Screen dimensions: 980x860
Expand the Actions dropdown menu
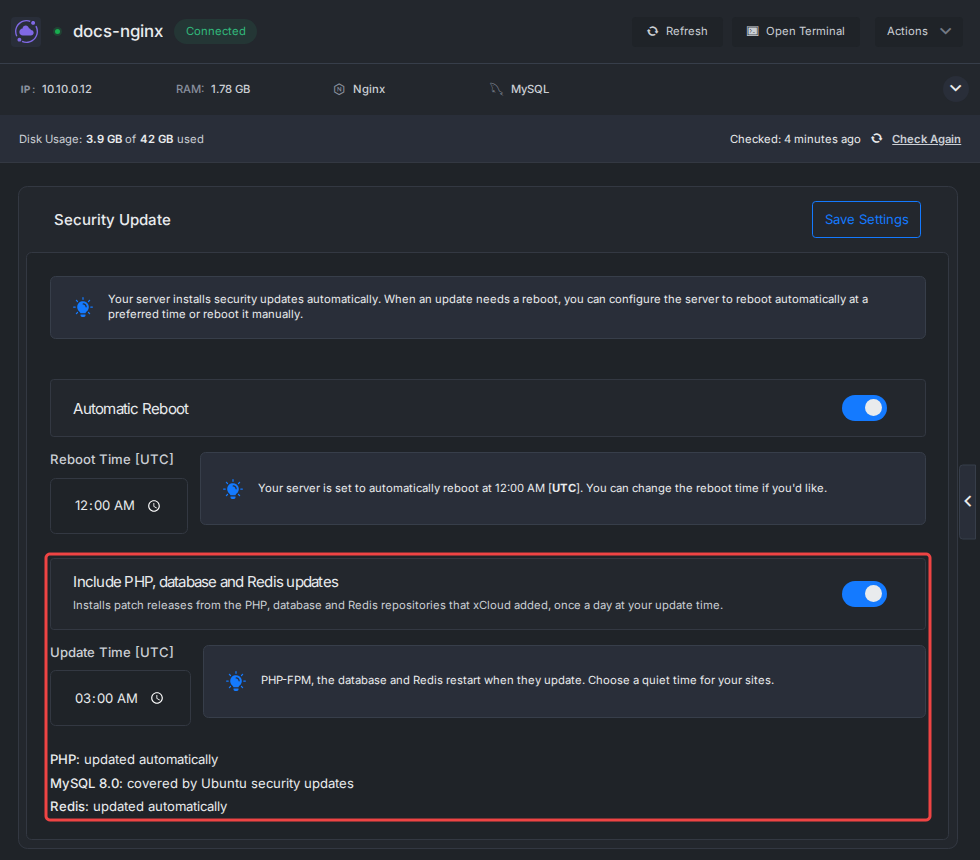click(x=918, y=31)
